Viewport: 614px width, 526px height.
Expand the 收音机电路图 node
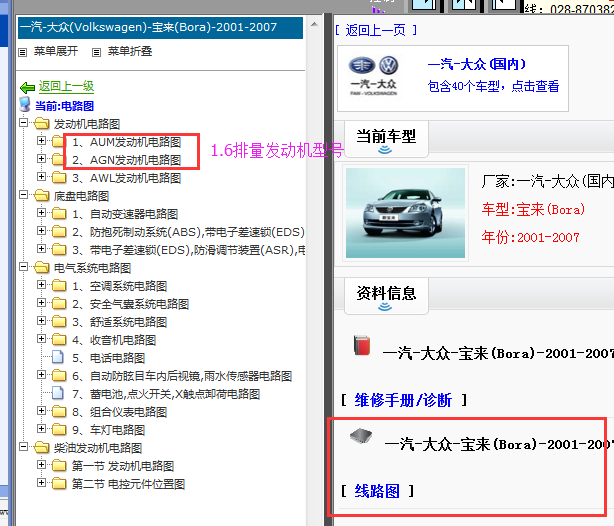point(41,338)
